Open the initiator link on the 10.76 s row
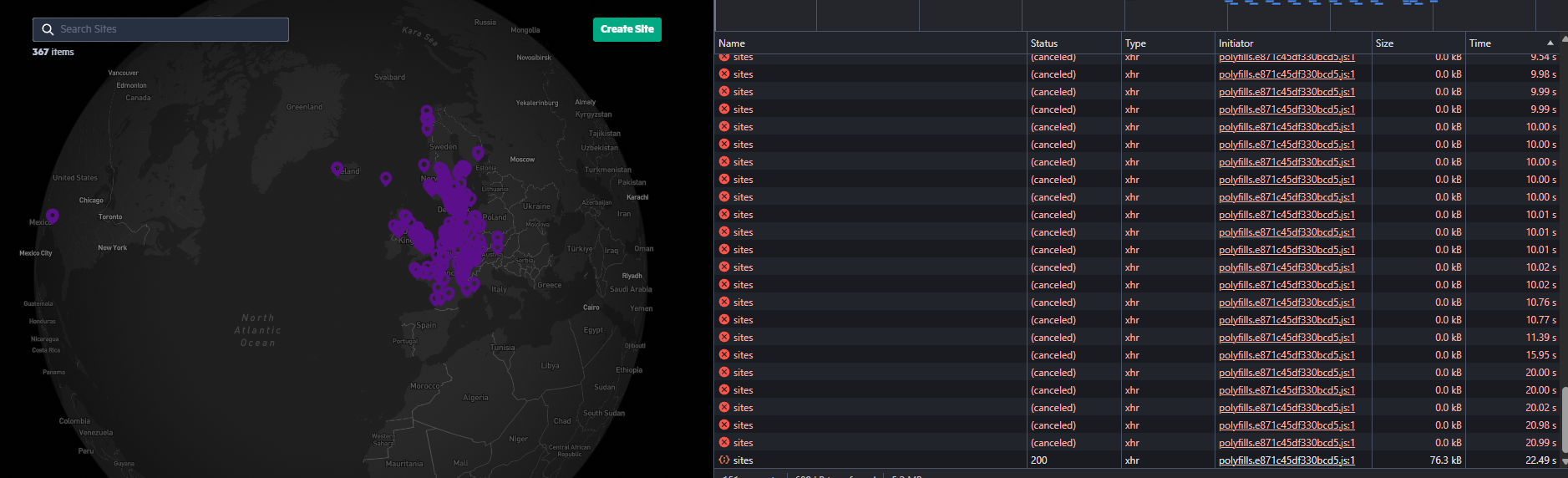 click(x=1286, y=303)
